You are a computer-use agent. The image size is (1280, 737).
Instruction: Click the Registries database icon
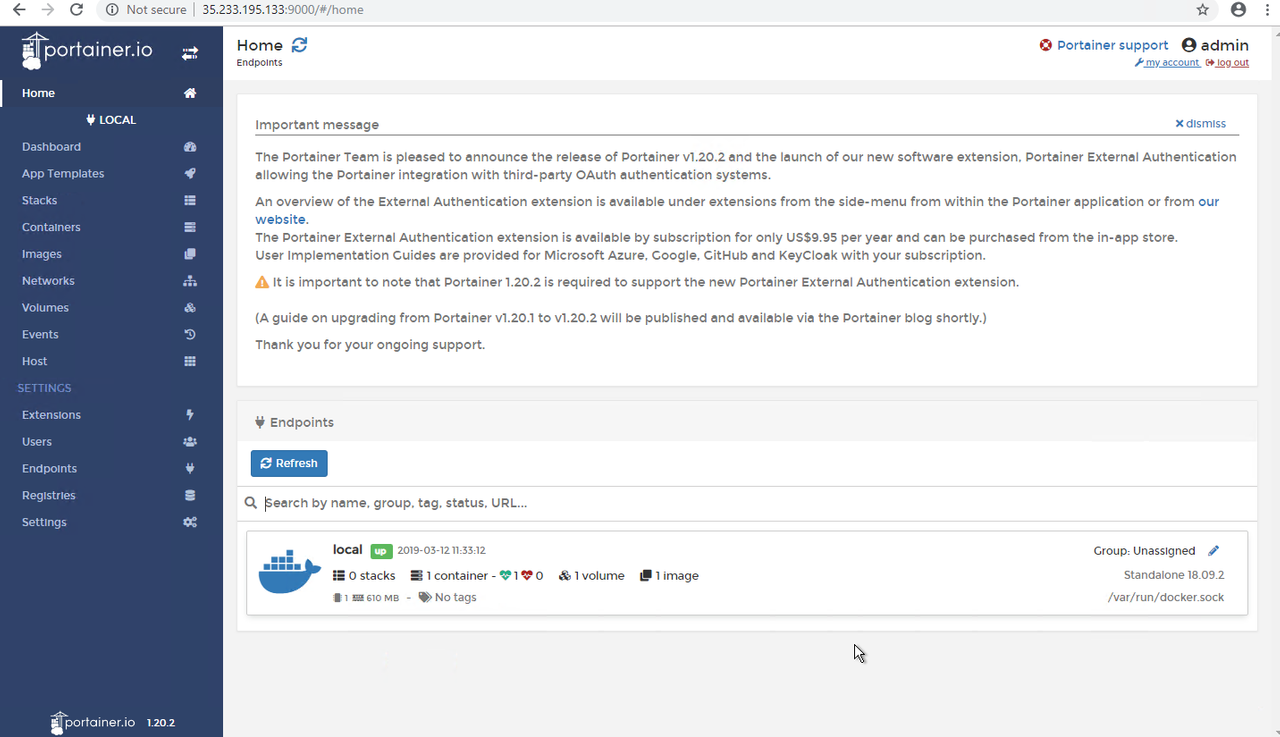190,495
